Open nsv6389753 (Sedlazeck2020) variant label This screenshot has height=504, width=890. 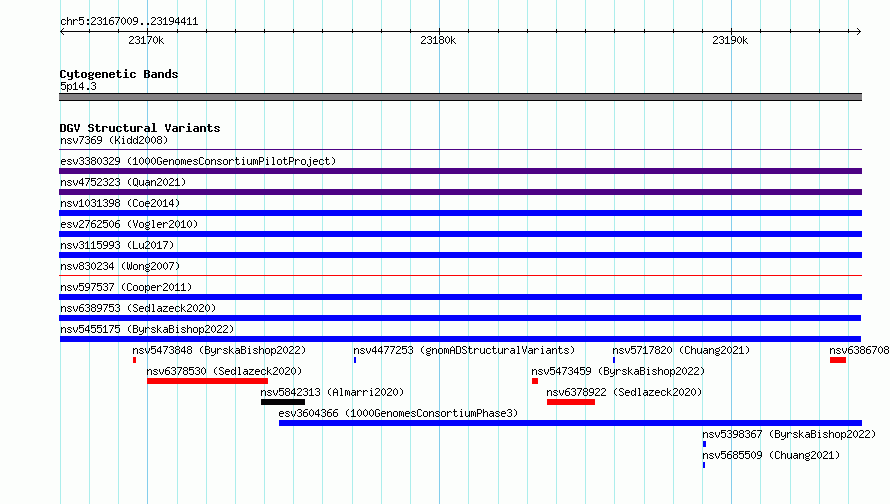[x=138, y=308]
